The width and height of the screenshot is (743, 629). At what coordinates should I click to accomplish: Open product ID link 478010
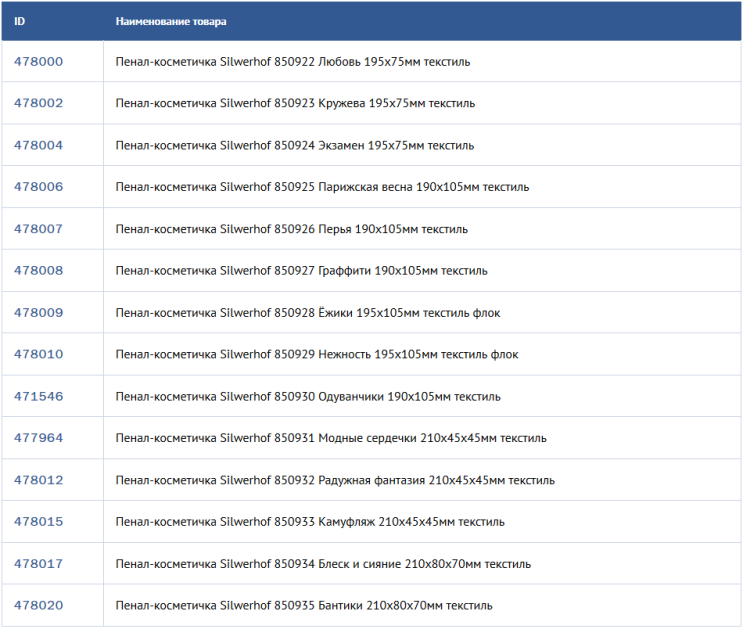click(x=38, y=354)
